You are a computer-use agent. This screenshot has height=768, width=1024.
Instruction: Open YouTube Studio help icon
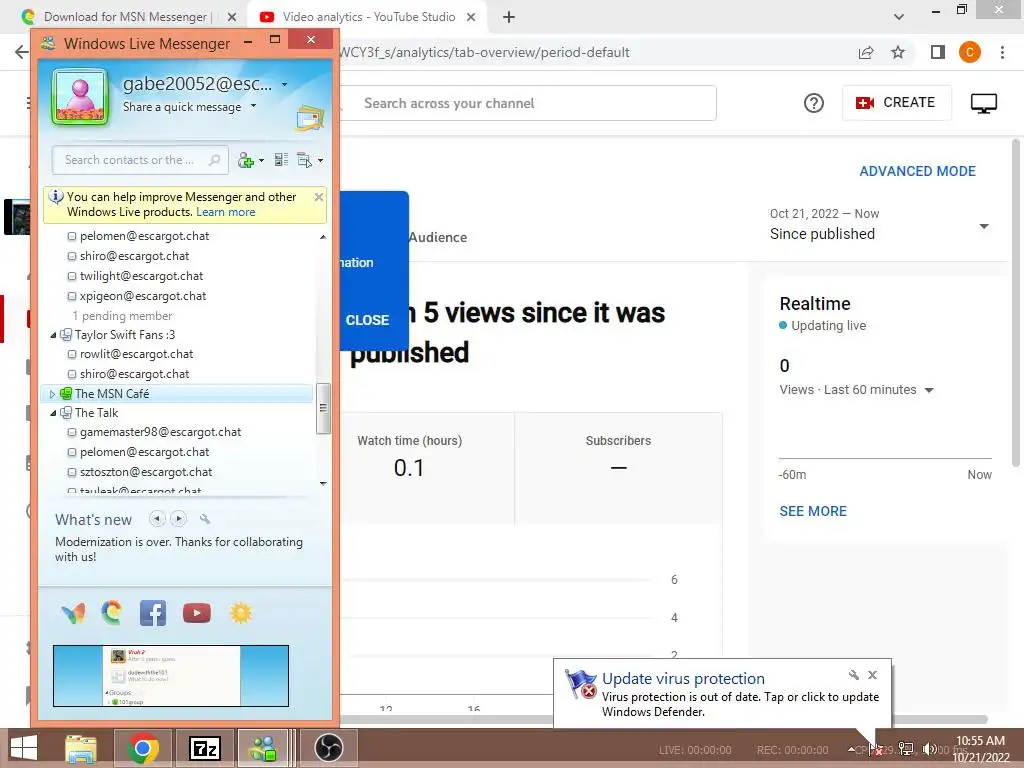[814, 103]
